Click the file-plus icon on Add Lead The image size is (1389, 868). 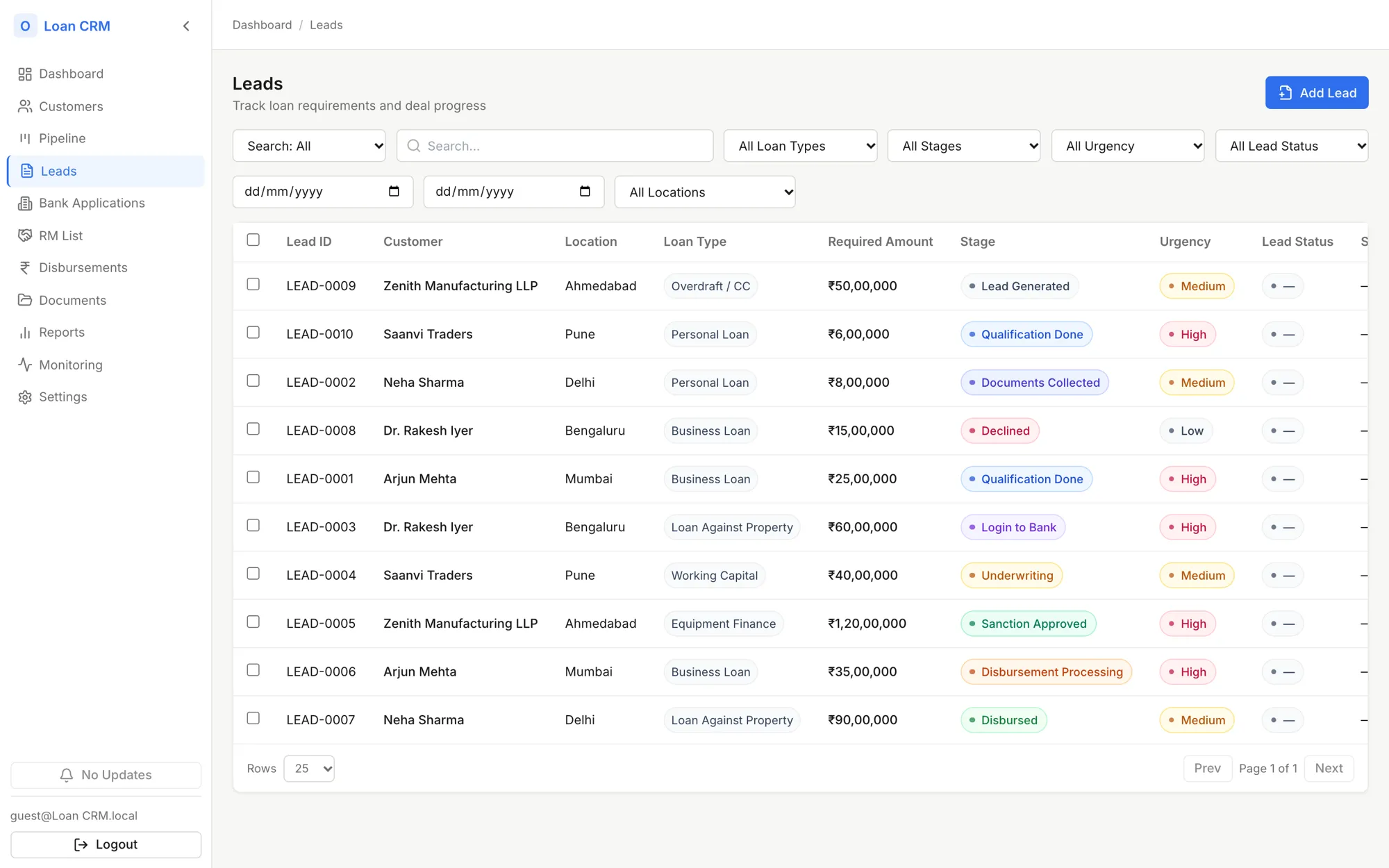(1286, 93)
